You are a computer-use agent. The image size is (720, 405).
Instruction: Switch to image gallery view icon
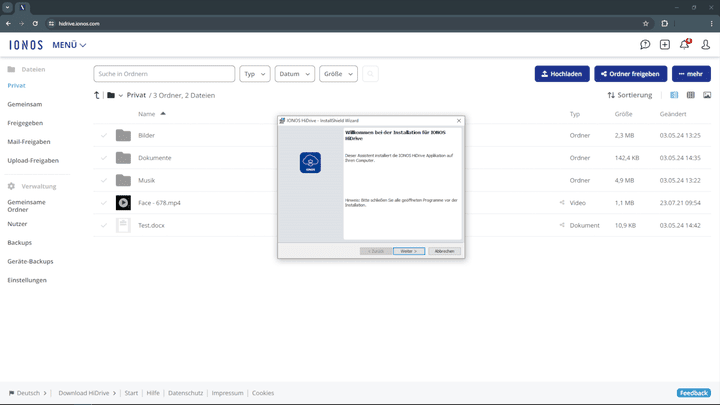pyautogui.click(x=707, y=95)
